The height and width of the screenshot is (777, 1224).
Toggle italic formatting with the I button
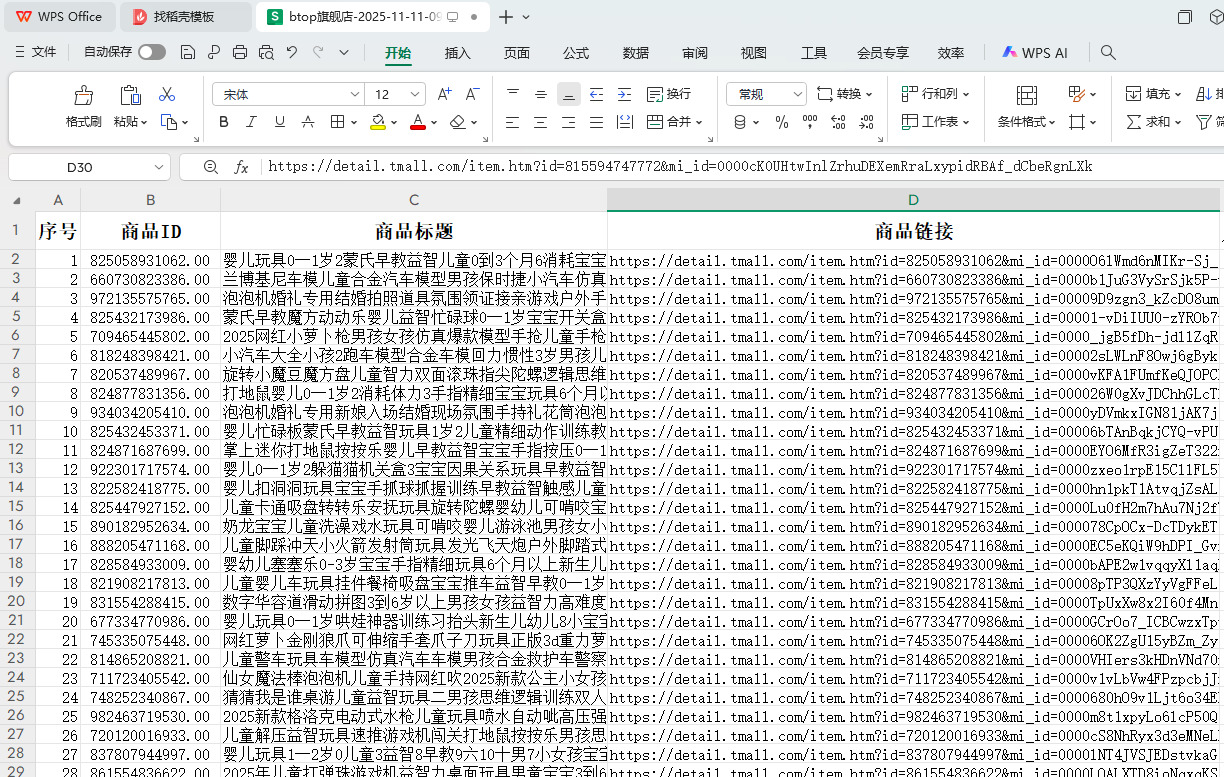pyautogui.click(x=252, y=122)
